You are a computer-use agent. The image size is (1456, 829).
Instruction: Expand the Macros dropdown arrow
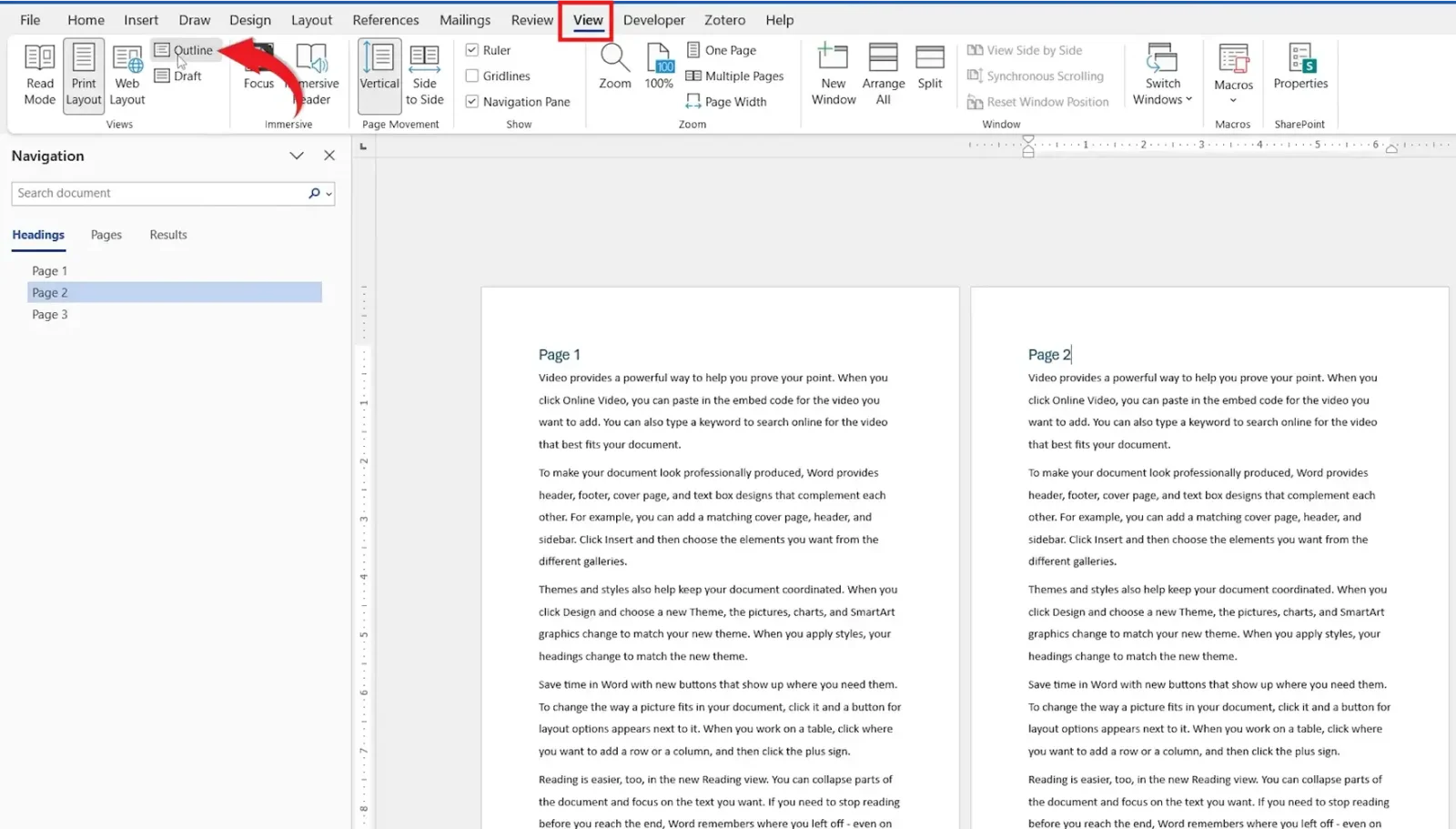pyautogui.click(x=1234, y=100)
